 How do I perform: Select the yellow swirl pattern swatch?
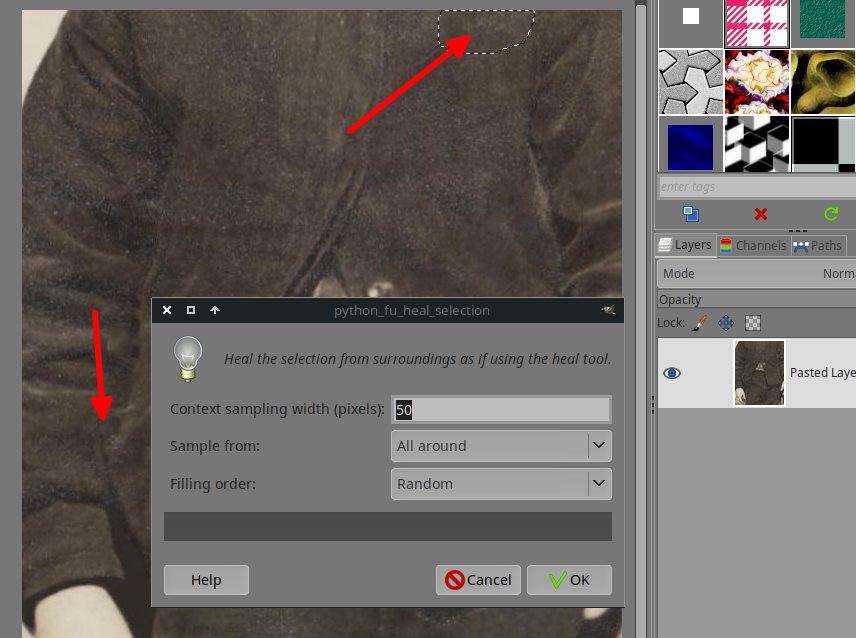[823, 82]
